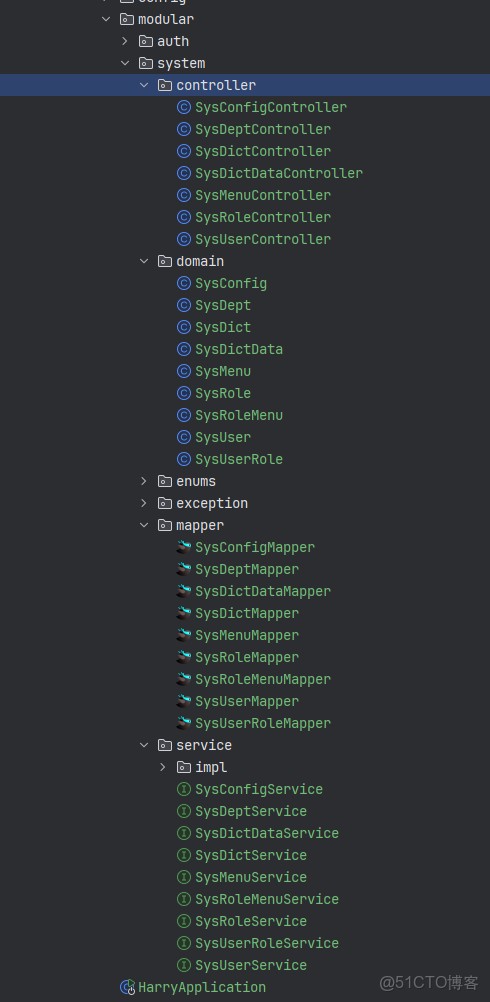This screenshot has height=1002, width=490.
Task: Open HarryApplication main class
Action: [202, 987]
